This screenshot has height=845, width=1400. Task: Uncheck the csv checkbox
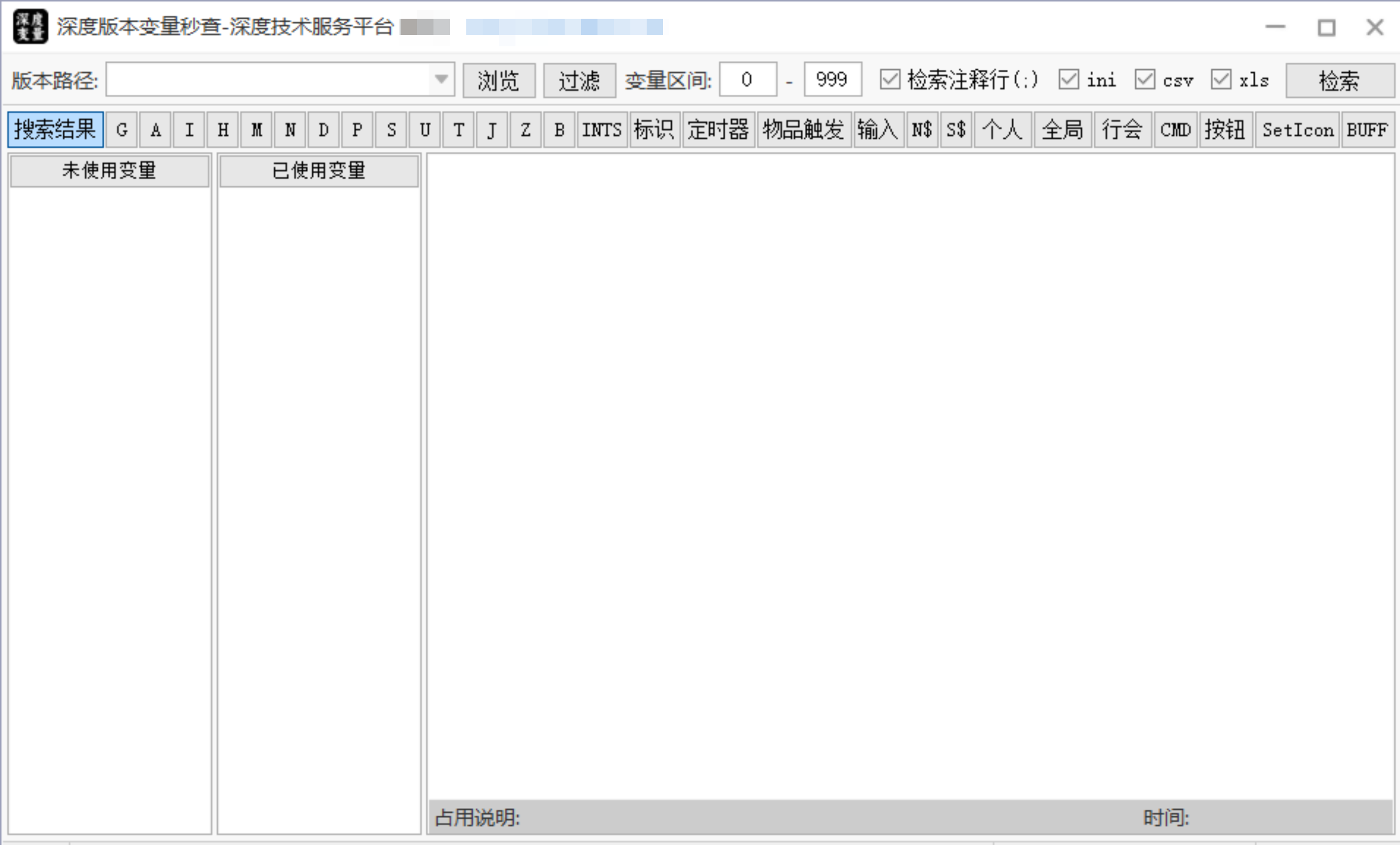coord(1145,79)
